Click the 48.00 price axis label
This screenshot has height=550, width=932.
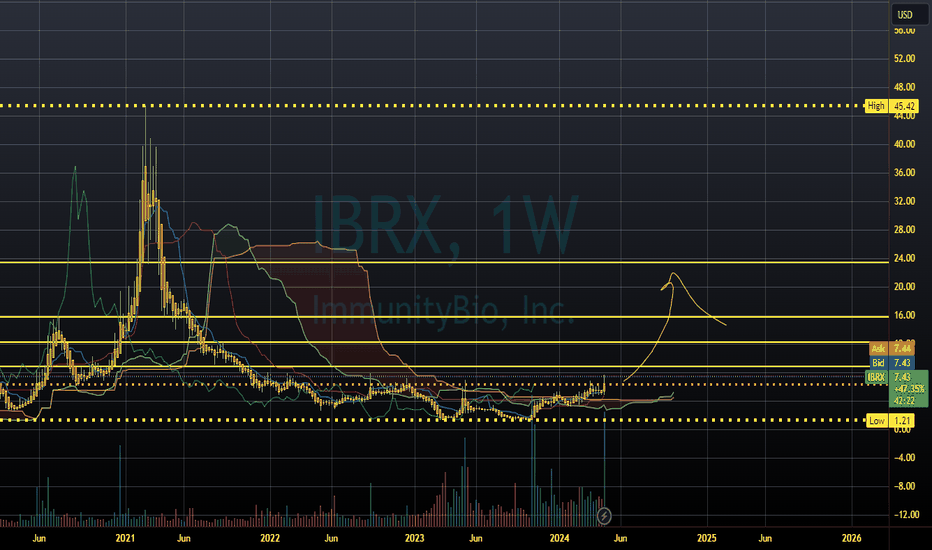click(904, 87)
